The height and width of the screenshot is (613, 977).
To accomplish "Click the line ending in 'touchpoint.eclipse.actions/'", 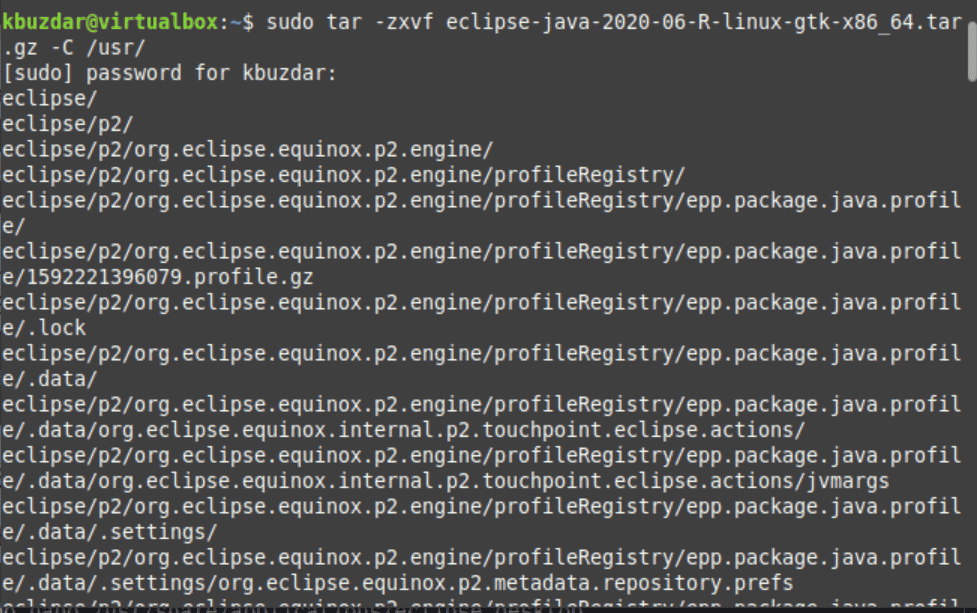I will click(x=404, y=430).
